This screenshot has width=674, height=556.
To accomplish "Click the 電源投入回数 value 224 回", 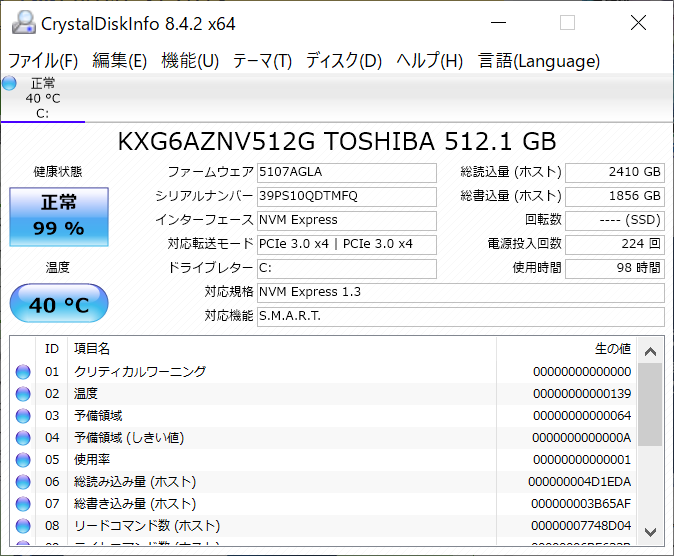I will click(x=615, y=245).
